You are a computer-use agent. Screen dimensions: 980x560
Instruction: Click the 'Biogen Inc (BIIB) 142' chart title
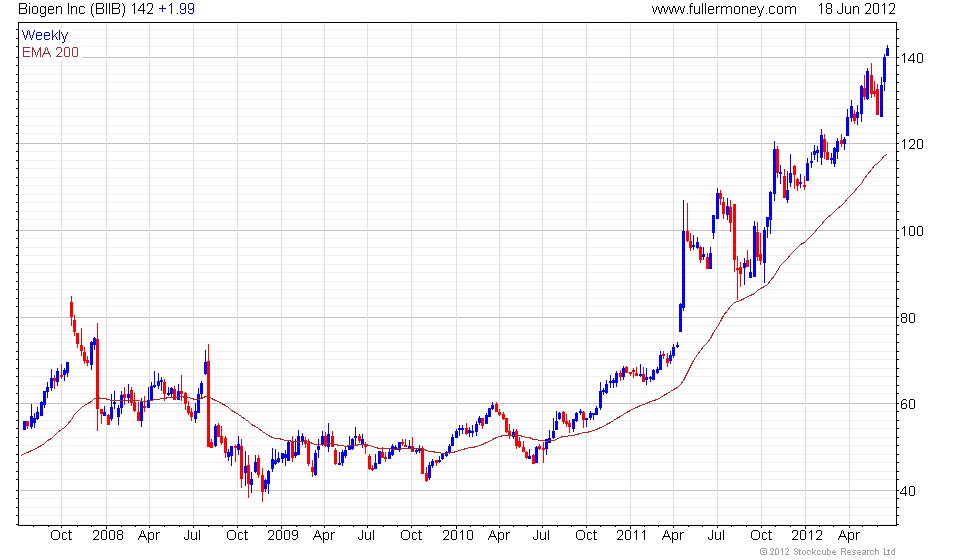pos(86,9)
